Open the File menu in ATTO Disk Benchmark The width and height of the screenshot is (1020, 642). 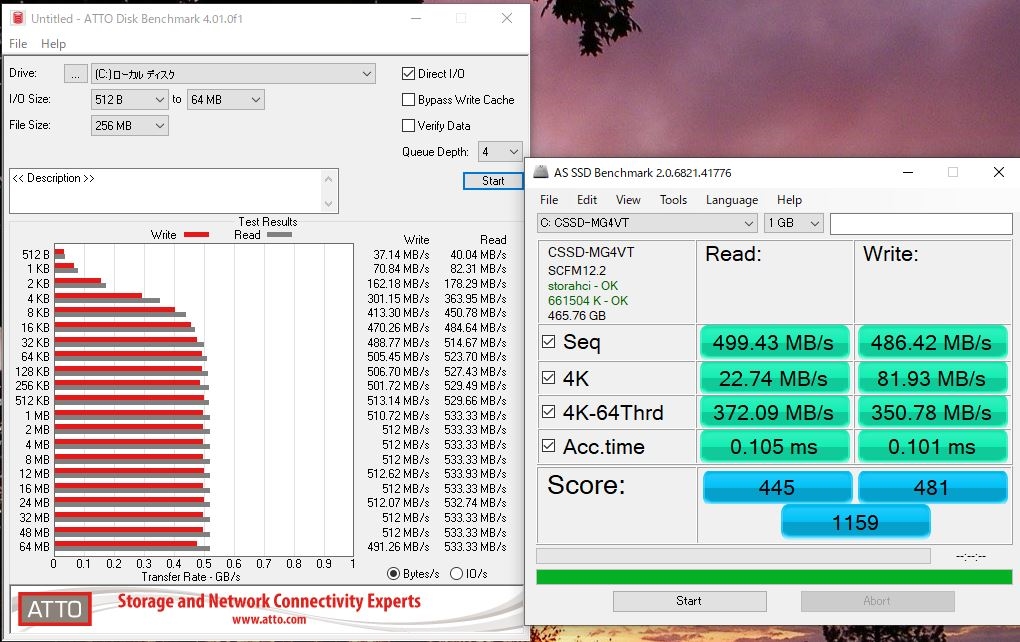click(x=18, y=44)
